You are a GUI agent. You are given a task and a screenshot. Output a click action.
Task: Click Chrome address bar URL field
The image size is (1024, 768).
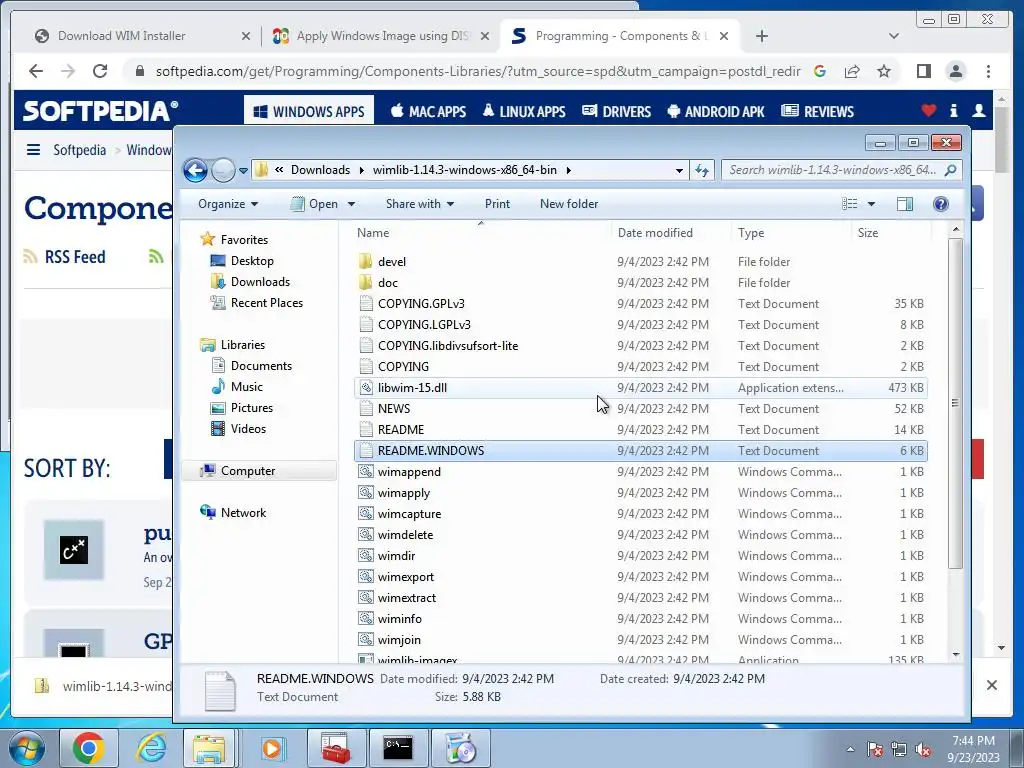tap(477, 71)
